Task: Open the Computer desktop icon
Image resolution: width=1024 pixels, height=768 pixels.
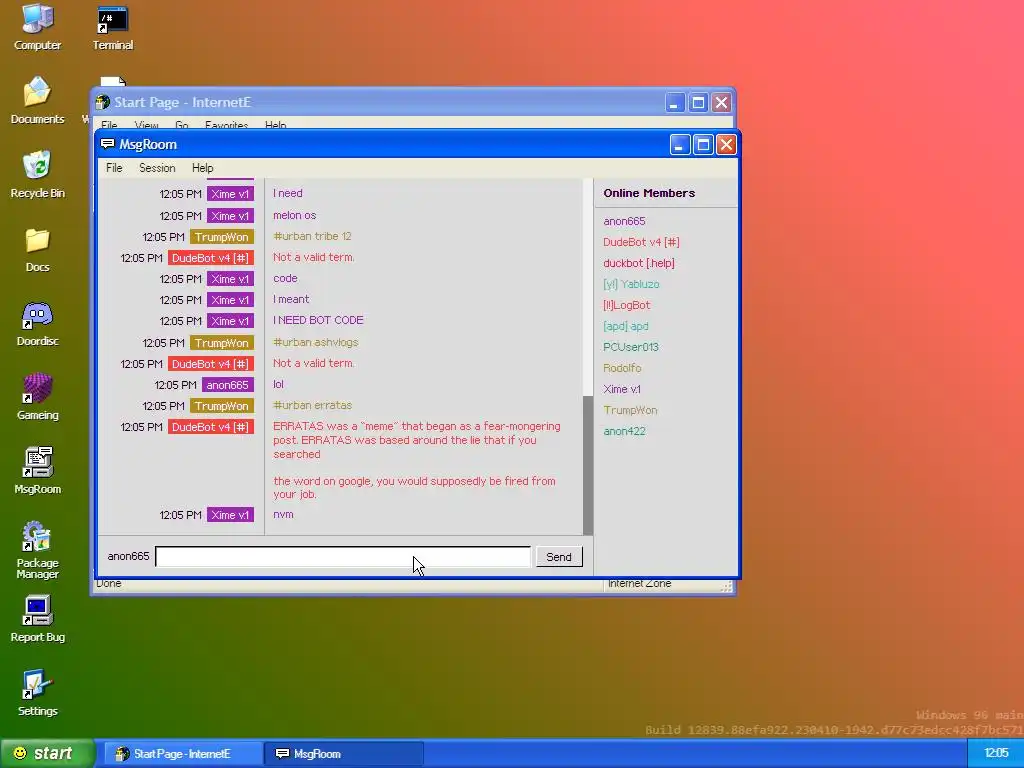Action: 37,27
